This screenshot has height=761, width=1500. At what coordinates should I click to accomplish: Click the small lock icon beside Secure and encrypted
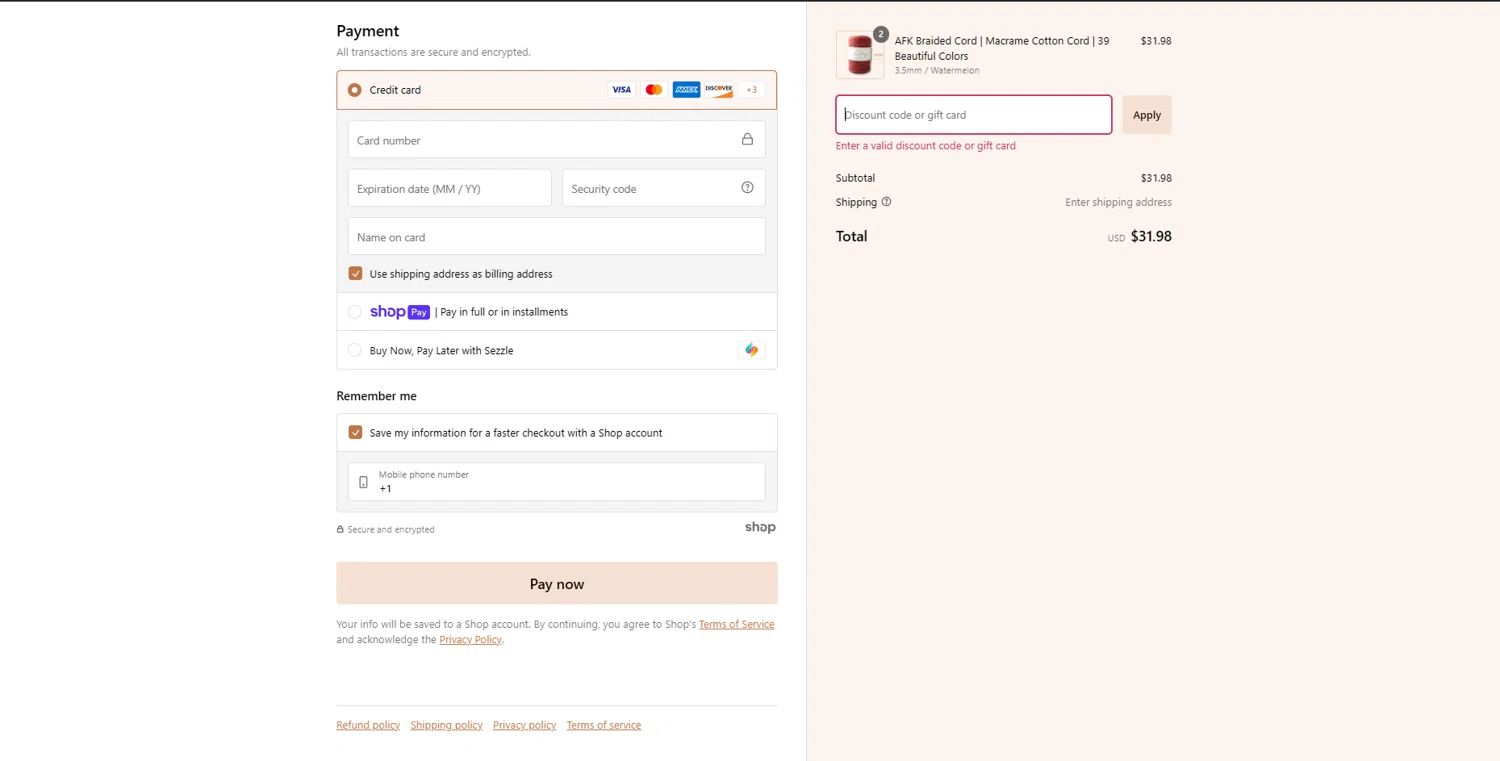(340, 530)
